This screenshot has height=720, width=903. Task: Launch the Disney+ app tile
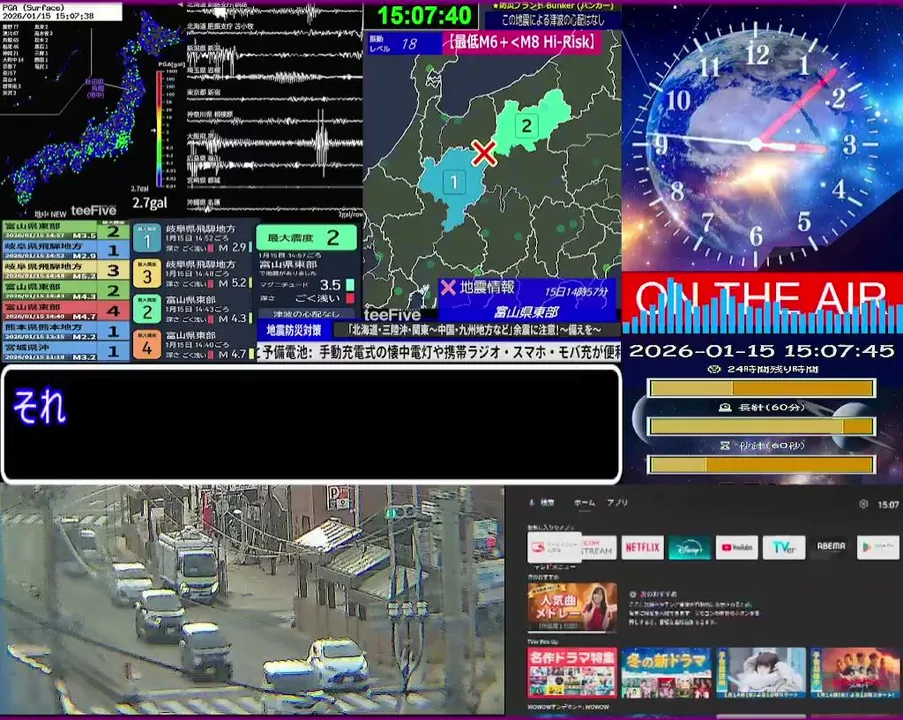tap(689, 547)
